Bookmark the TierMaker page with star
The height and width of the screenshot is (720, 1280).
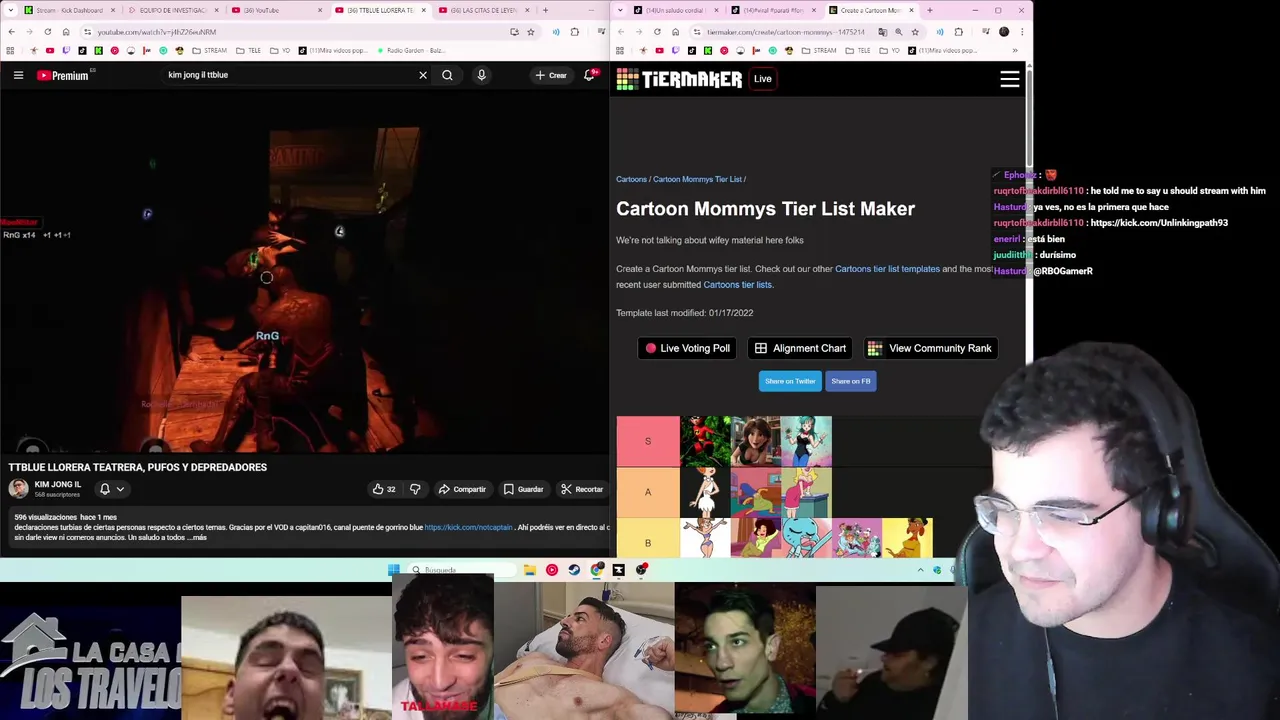click(x=915, y=32)
